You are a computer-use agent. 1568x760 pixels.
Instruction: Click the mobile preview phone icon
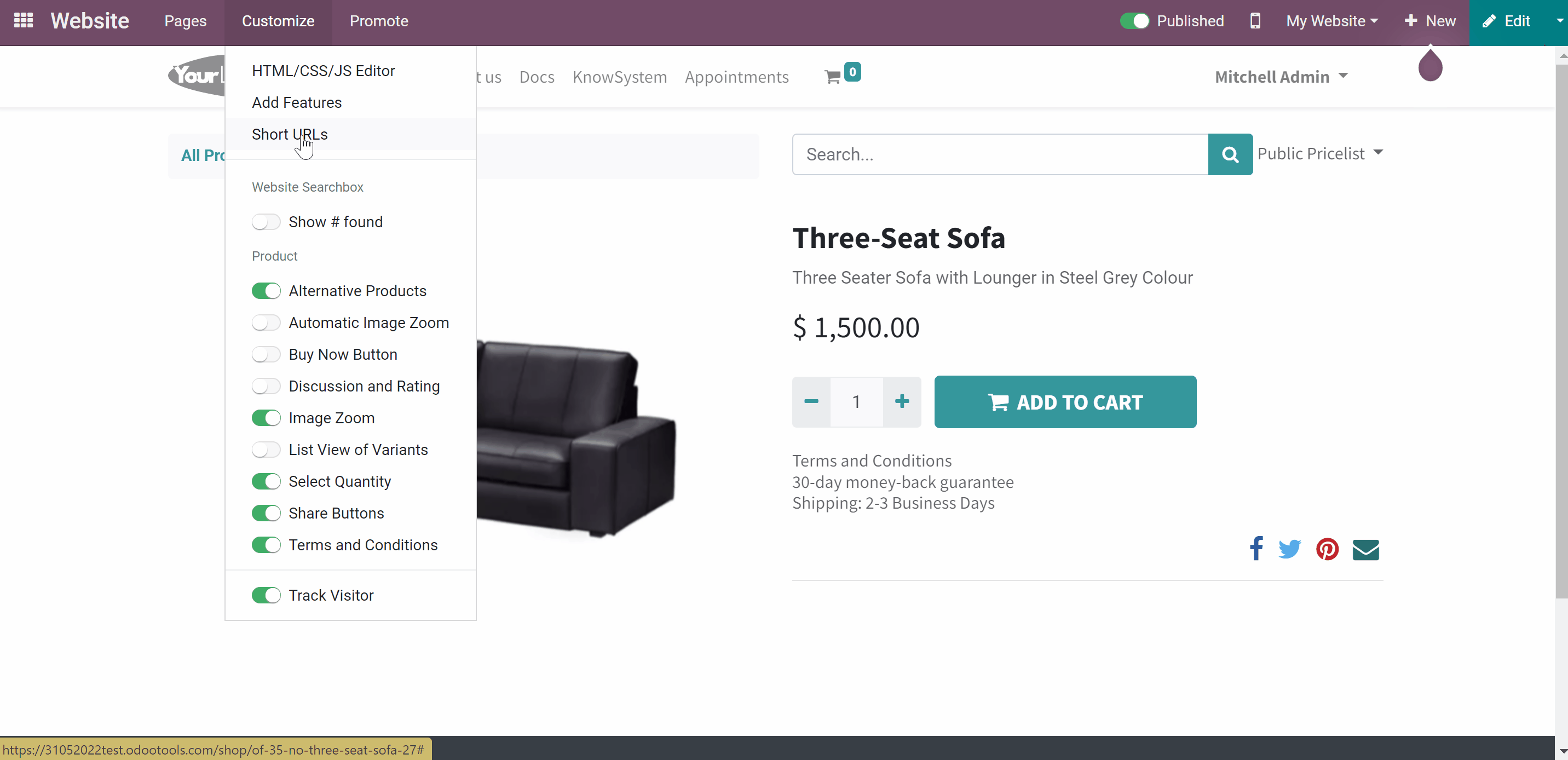coord(1254,21)
